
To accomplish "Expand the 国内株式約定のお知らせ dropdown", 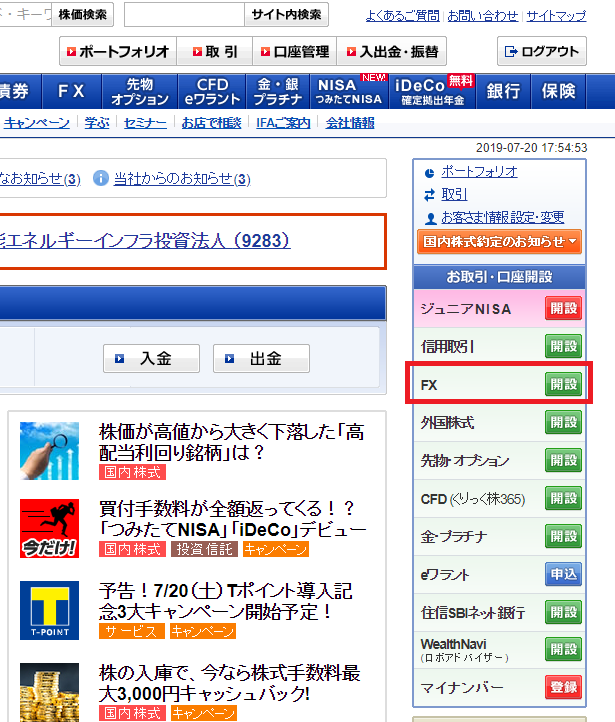I will pos(499,242).
